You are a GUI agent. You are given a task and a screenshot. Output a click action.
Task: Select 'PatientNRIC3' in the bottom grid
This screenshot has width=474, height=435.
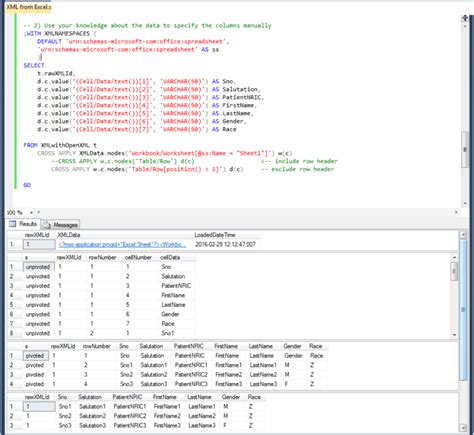(x=130, y=426)
